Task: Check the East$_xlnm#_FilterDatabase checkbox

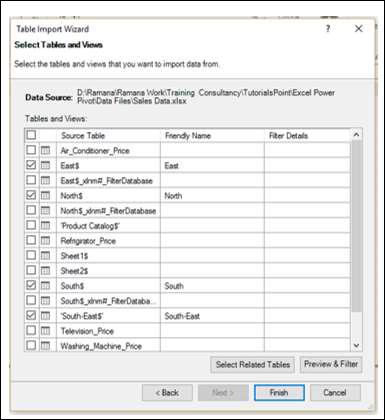Action: click(x=31, y=180)
